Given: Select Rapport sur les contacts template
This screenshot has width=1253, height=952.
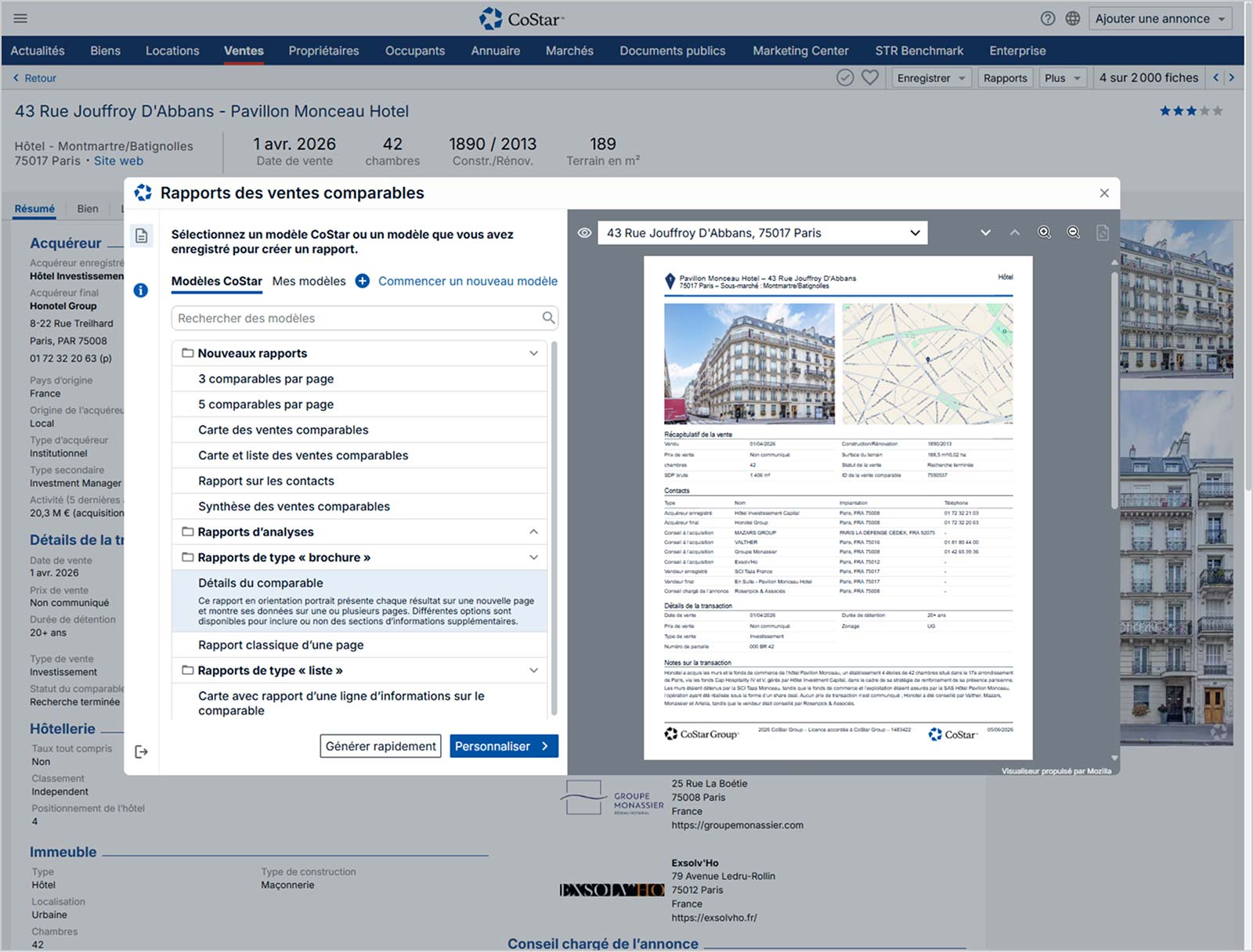Looking at the screenshot, I should pyautogui.click(x=359, y=481).
